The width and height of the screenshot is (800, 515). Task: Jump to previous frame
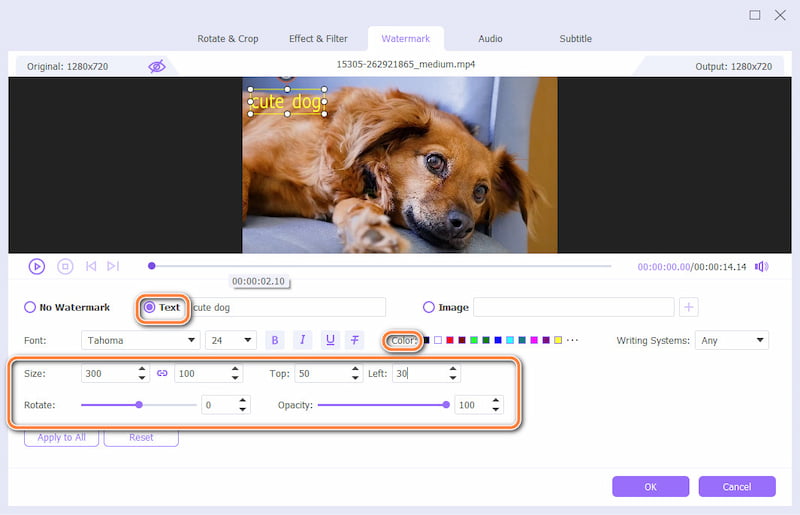coord(91,266)
